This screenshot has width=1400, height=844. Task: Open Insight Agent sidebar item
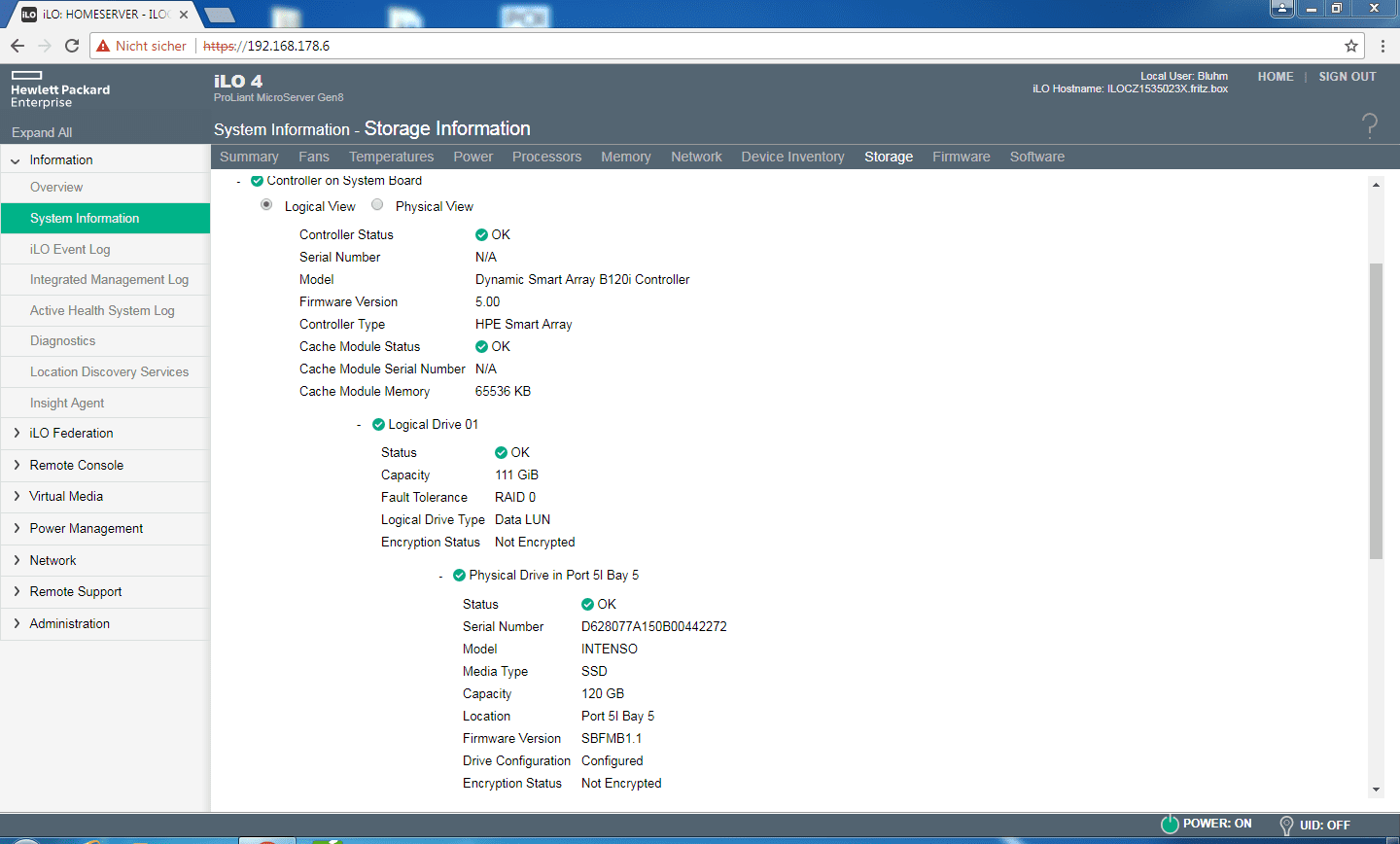click(105, 403)
